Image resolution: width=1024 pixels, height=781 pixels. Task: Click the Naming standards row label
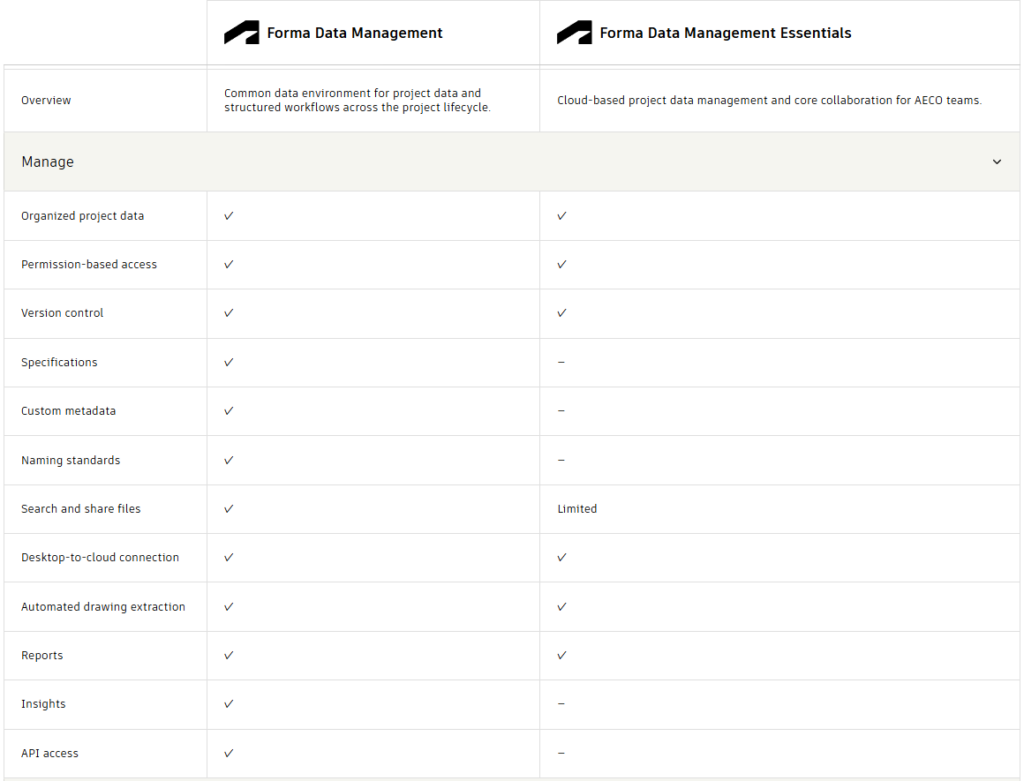pyautogui.click(x=71, y=460)
